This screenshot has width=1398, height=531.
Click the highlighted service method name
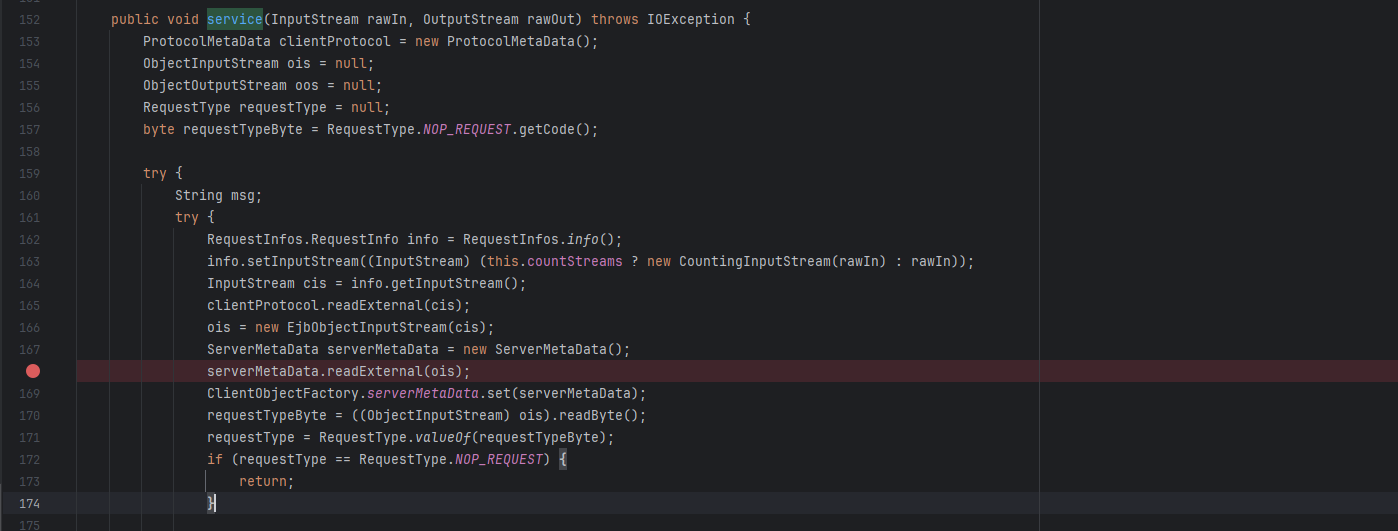(235, 20)
